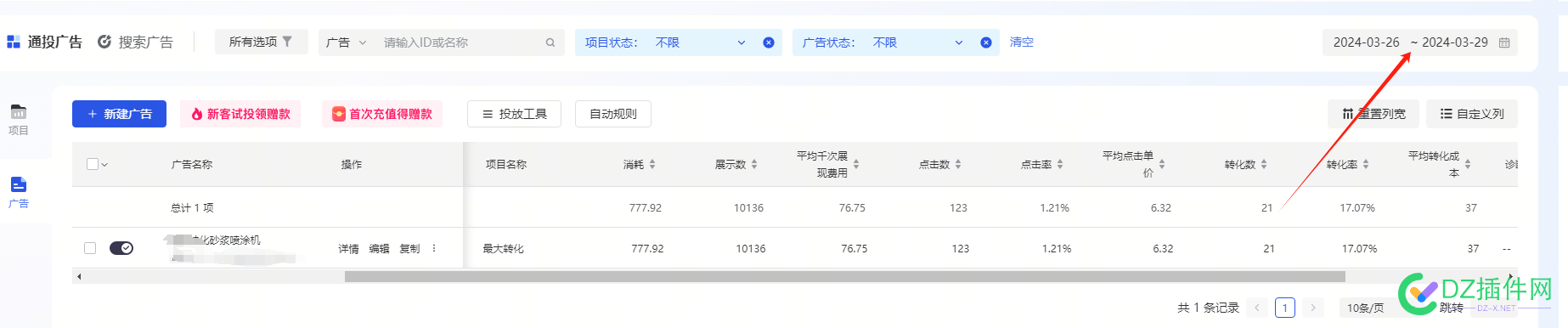The image size is (1568, 328).
Task: Expand the 广告 search type dropdown
Action: [346, 42]
